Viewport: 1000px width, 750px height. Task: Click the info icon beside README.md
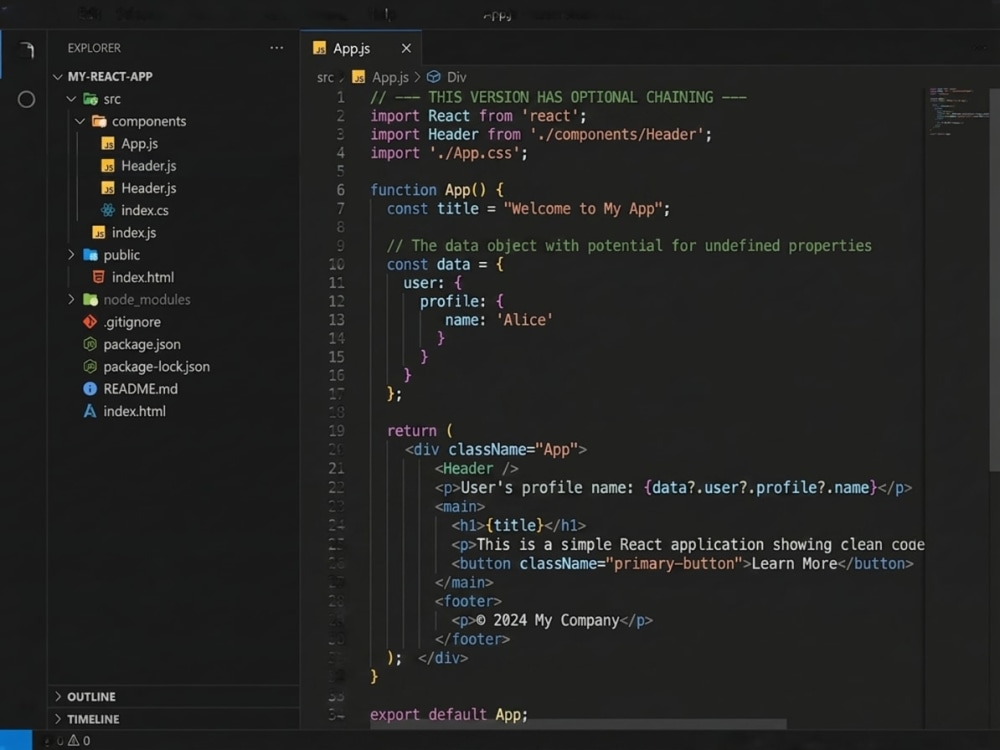[x=90, y=388]
